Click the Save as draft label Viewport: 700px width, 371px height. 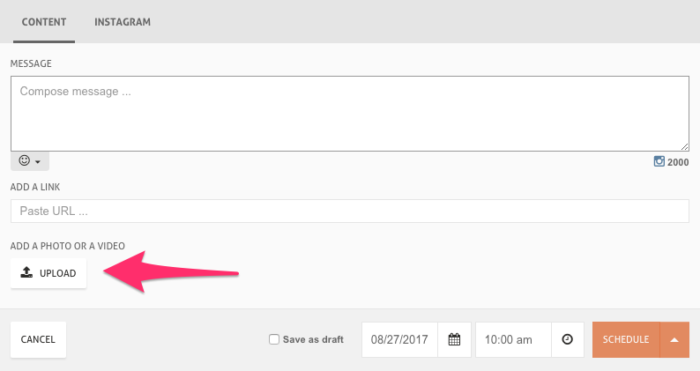313,340
